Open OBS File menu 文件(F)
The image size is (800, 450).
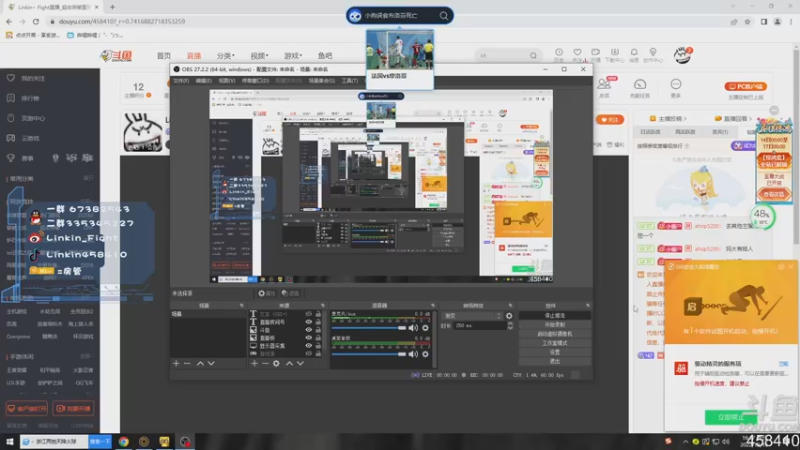tap(181, 81)
